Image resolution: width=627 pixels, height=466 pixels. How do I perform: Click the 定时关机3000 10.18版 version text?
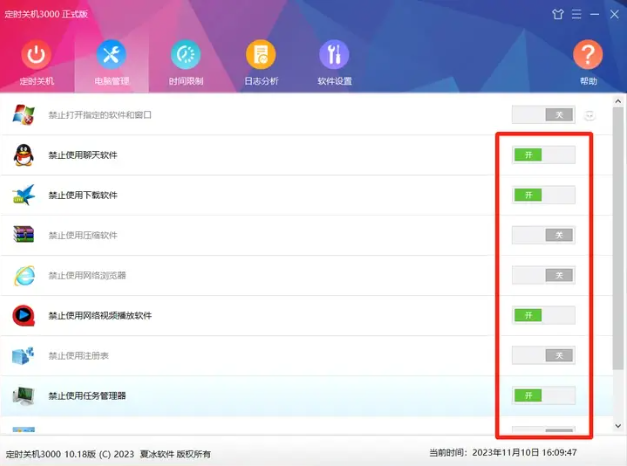[51, 454]
